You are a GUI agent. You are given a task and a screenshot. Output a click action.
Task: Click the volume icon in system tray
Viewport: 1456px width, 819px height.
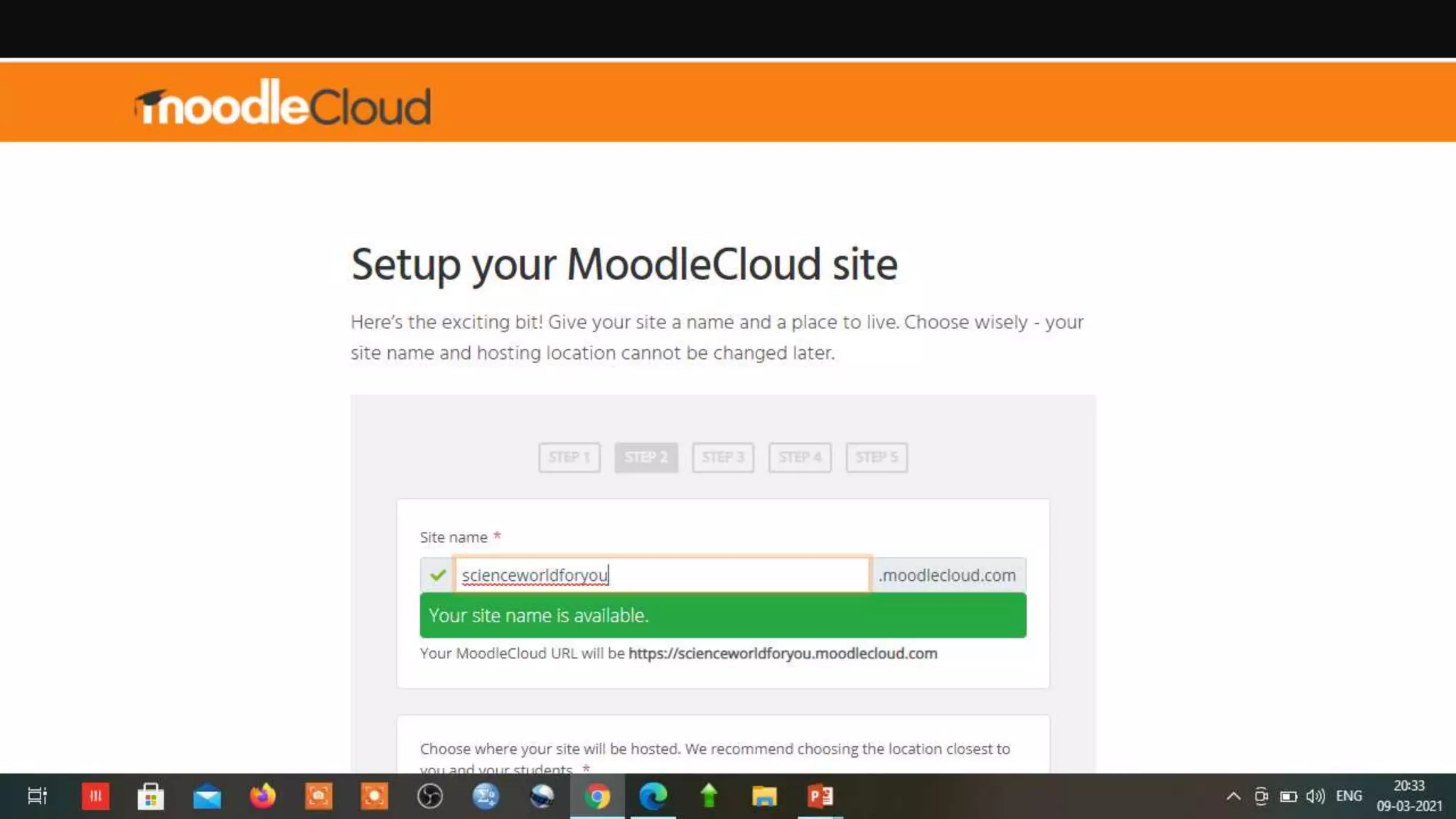pyautogui.click(x=1315, y=796)
